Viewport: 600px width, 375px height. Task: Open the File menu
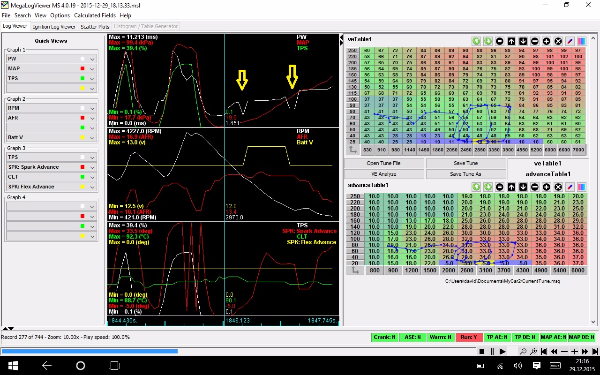point(6,15)
